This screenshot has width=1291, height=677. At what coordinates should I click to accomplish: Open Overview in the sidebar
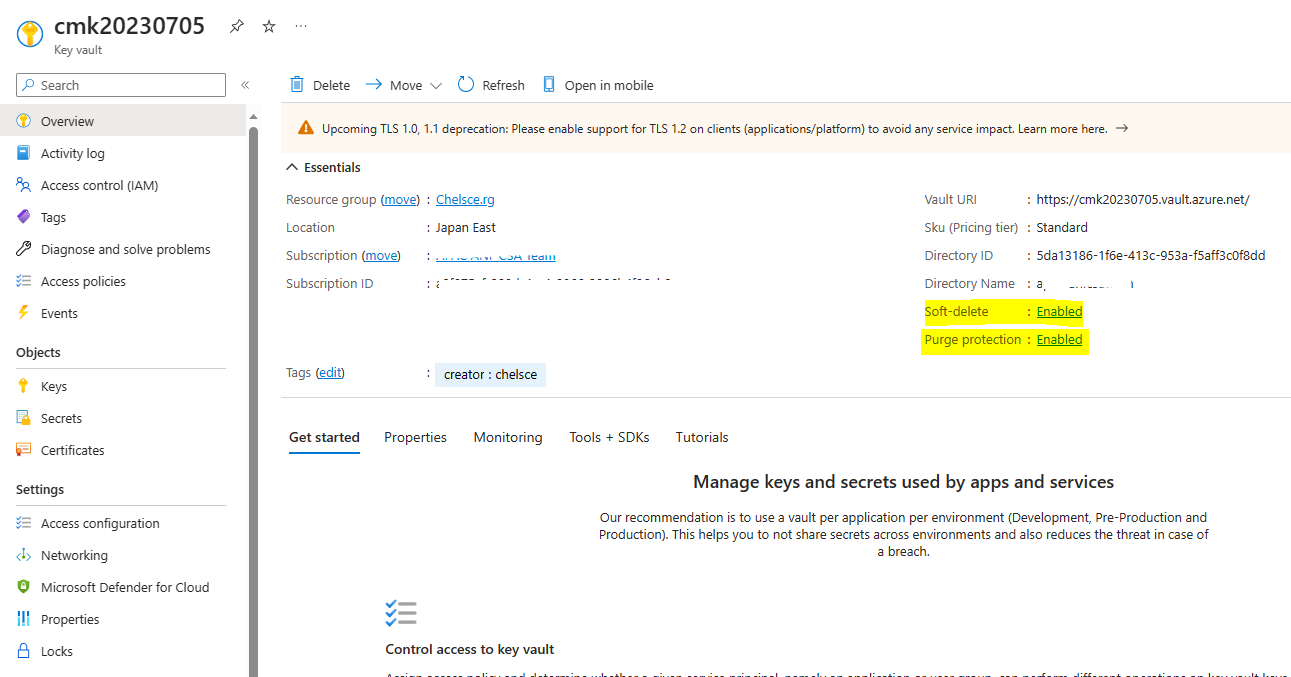click(x=123, y=121)
